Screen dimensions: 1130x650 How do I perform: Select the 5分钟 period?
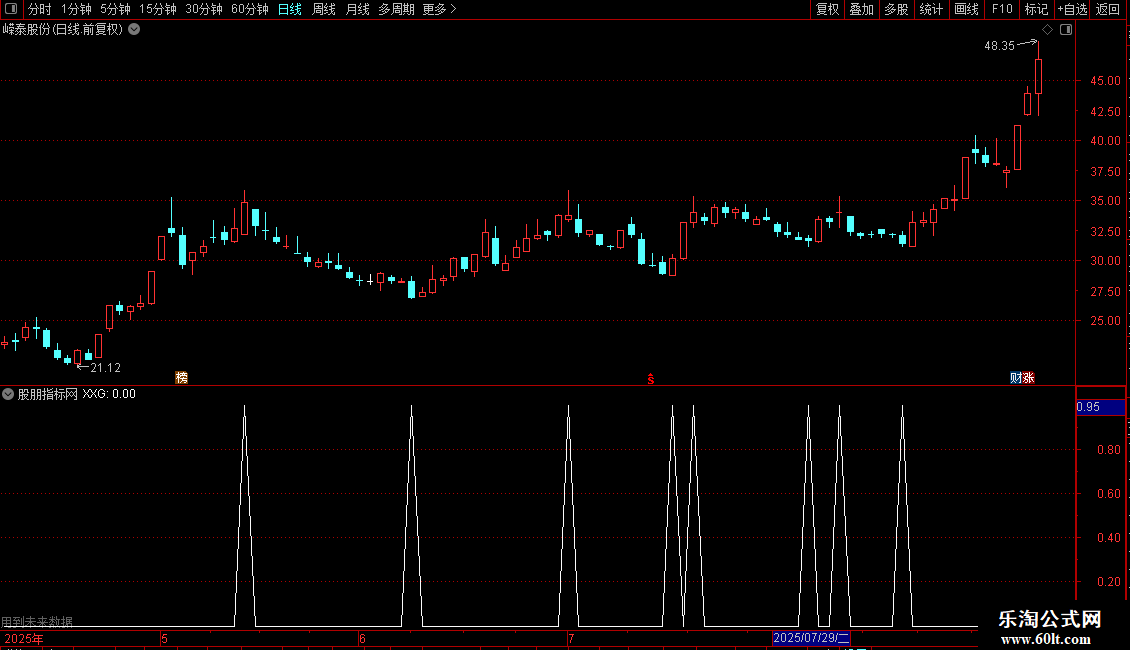[x=115, y=9]
